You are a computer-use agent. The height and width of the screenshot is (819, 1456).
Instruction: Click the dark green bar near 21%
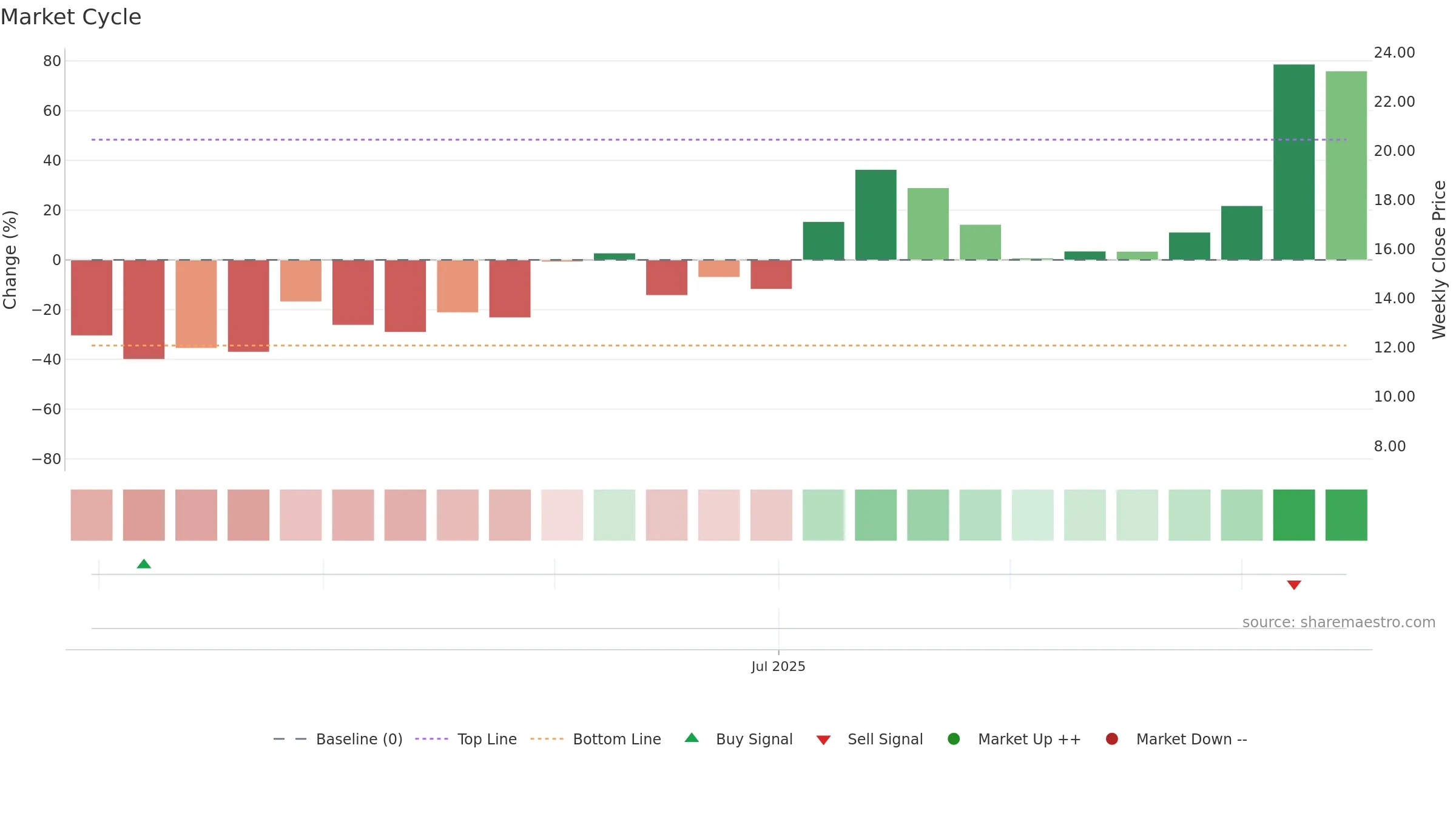1242,233
